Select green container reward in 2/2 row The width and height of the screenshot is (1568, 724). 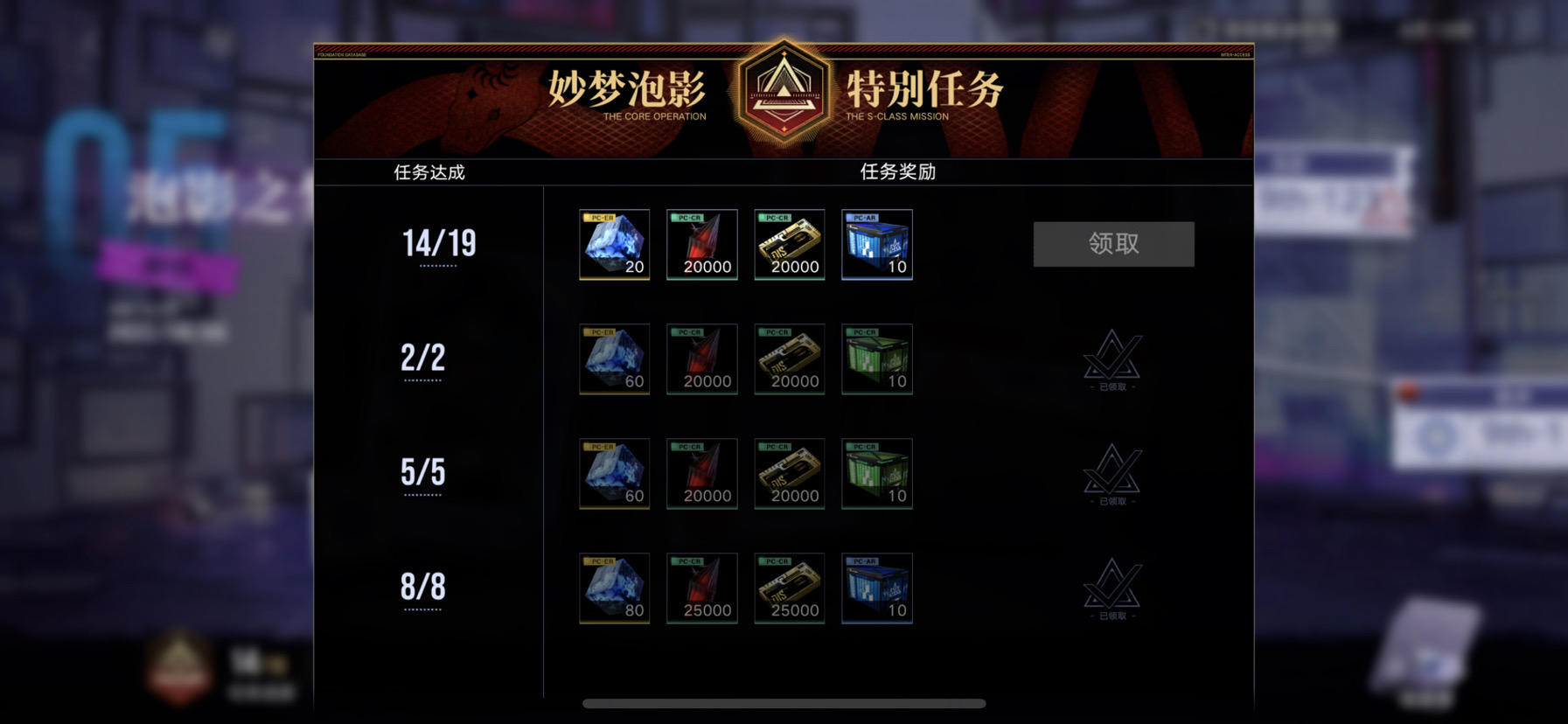tap(877, 359)
